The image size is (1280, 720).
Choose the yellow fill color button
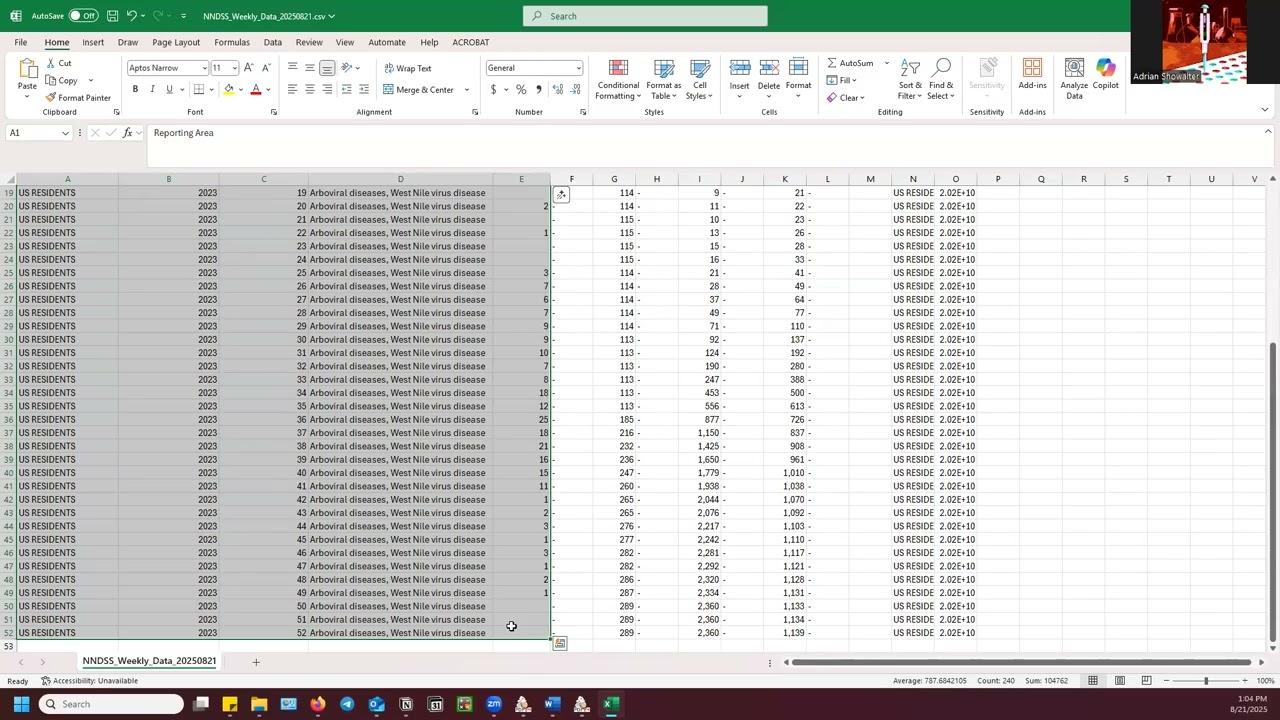[x=229, y=90]
